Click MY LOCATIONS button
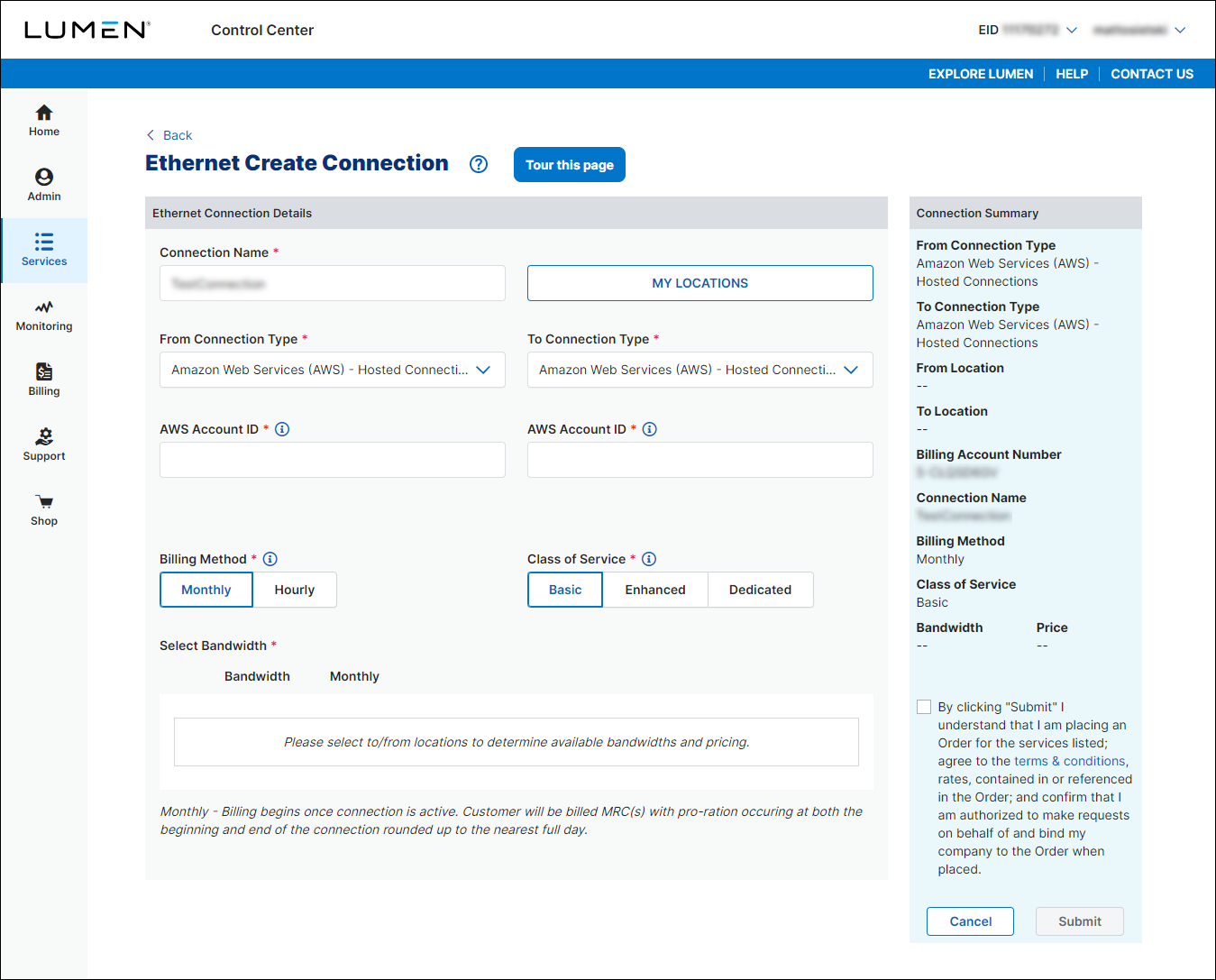1216x980 pixels. [699, 283]
